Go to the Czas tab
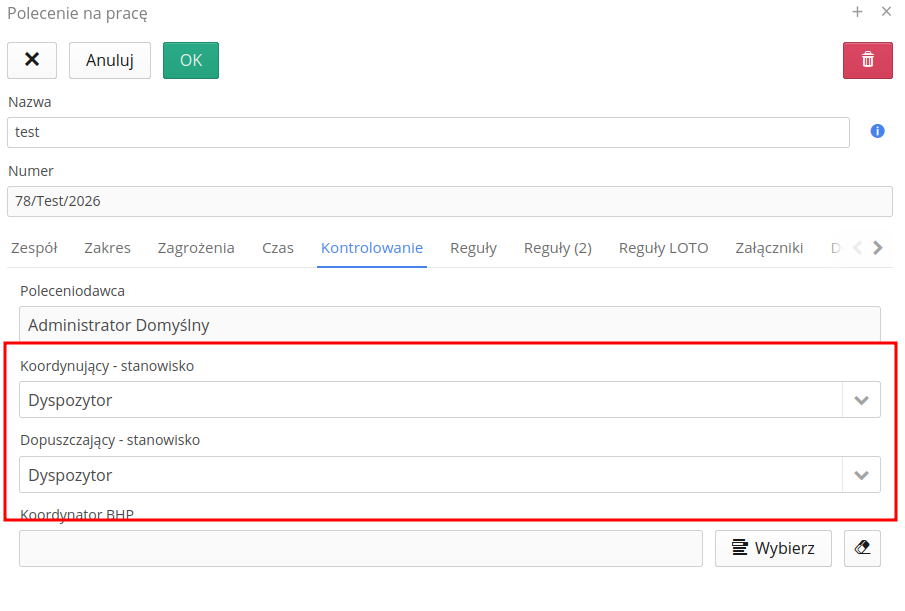This screenshot has width=905, height=611. tap(278, 248)
